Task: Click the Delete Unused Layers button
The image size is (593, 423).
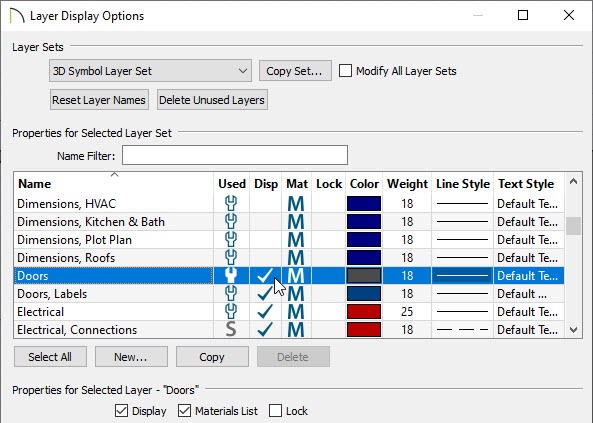Action: [212, 100]
